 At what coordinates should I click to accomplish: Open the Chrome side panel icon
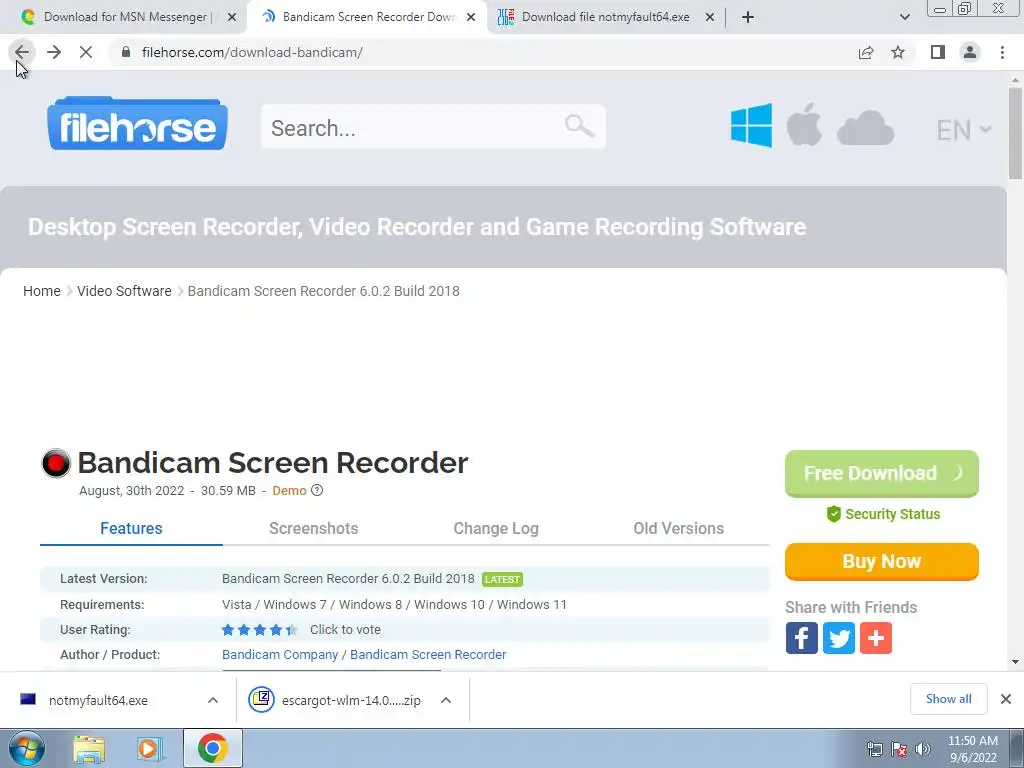[938, 52]
